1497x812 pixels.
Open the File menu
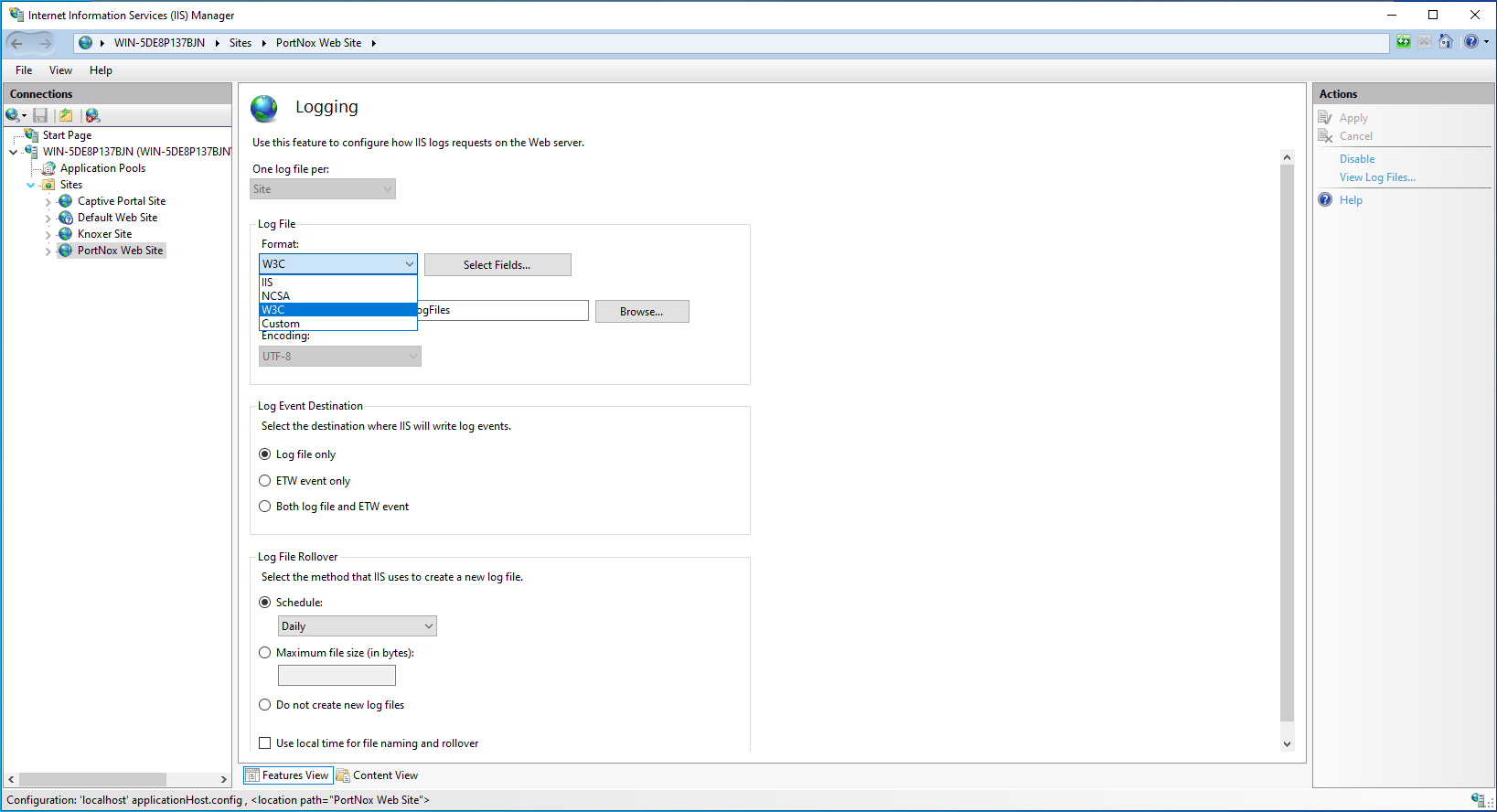(x=24, y=70)
